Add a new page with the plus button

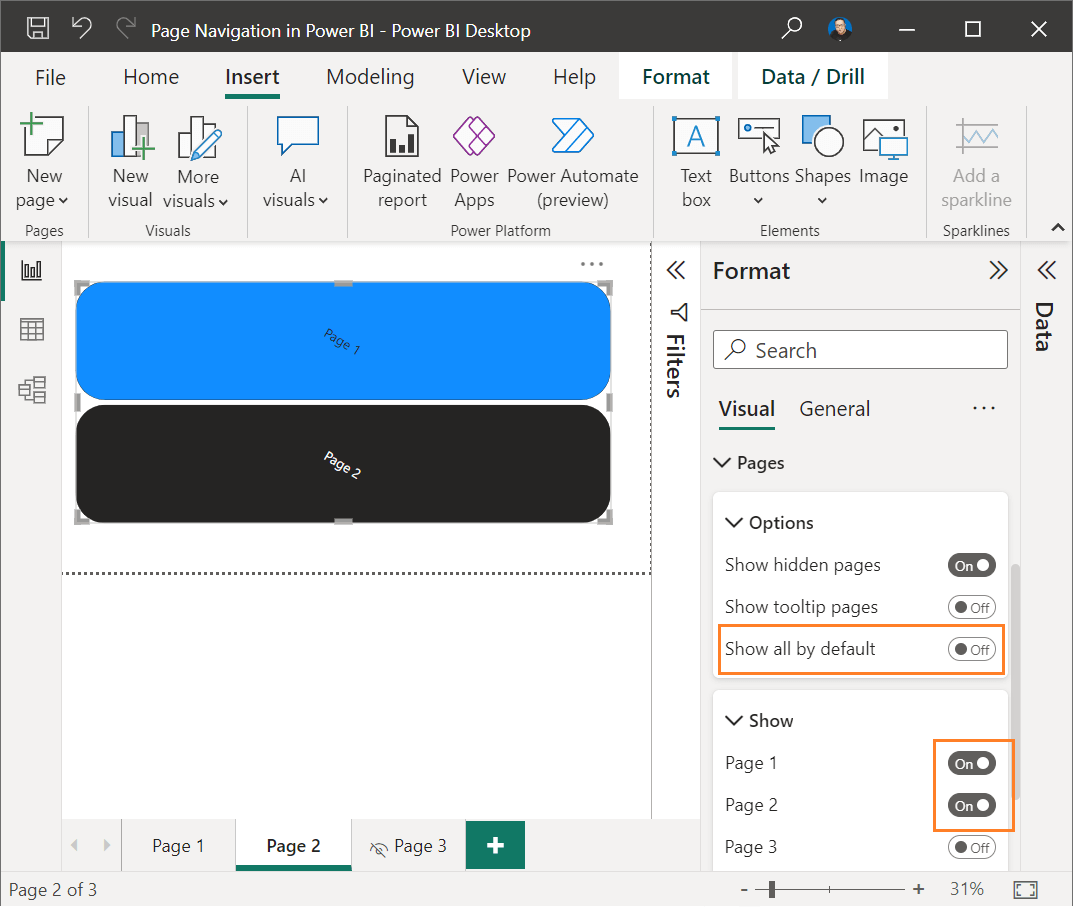click(495, 845)
